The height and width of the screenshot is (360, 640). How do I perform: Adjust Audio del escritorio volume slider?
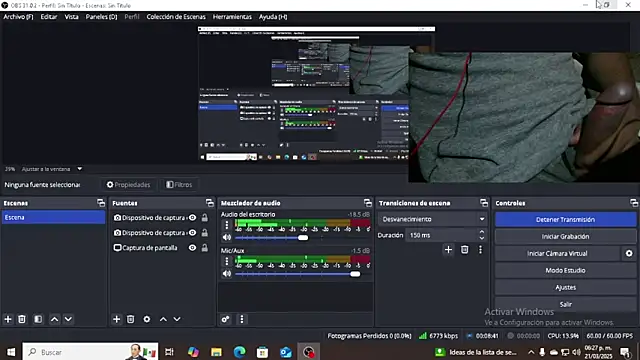pos(303,238)
